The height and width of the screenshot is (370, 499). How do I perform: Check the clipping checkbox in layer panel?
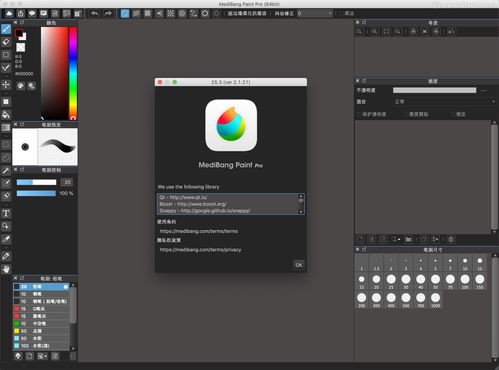406,114
